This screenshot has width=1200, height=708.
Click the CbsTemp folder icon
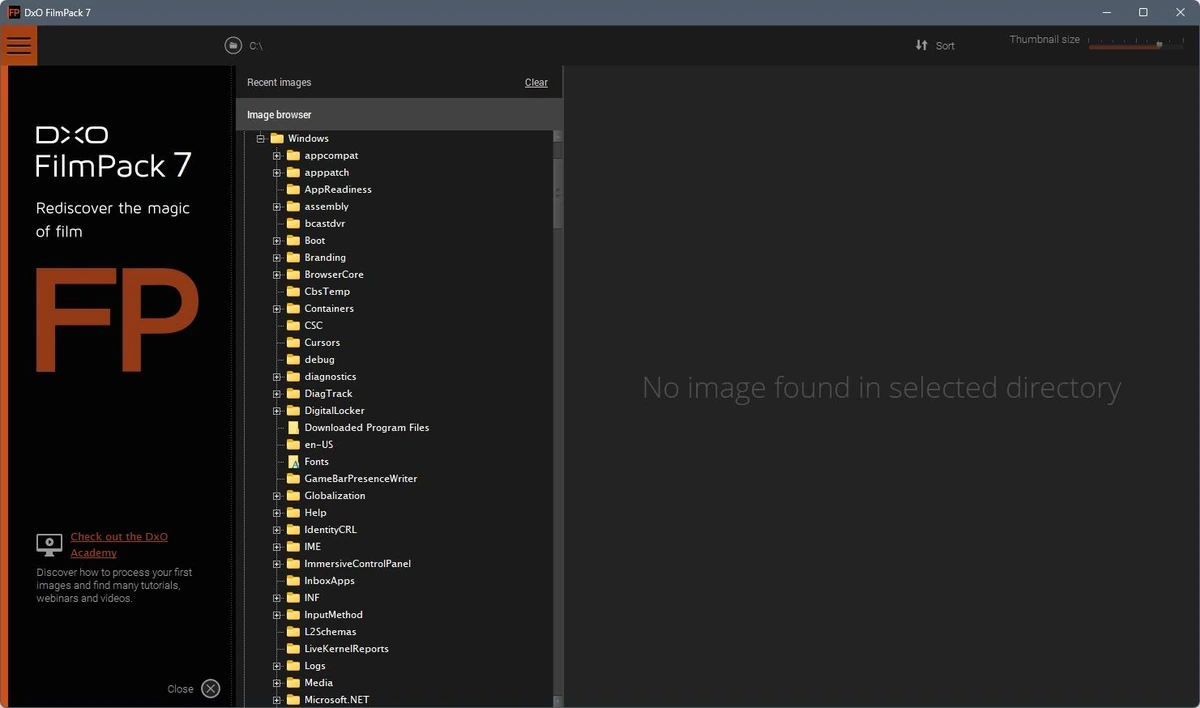[x=294, y=292]
